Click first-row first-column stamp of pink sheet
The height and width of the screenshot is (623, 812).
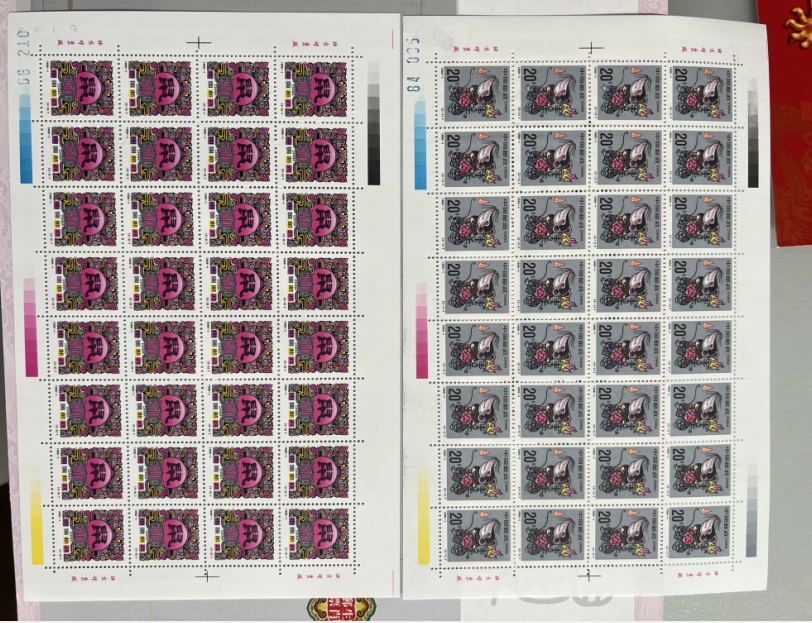click(81, 88)
